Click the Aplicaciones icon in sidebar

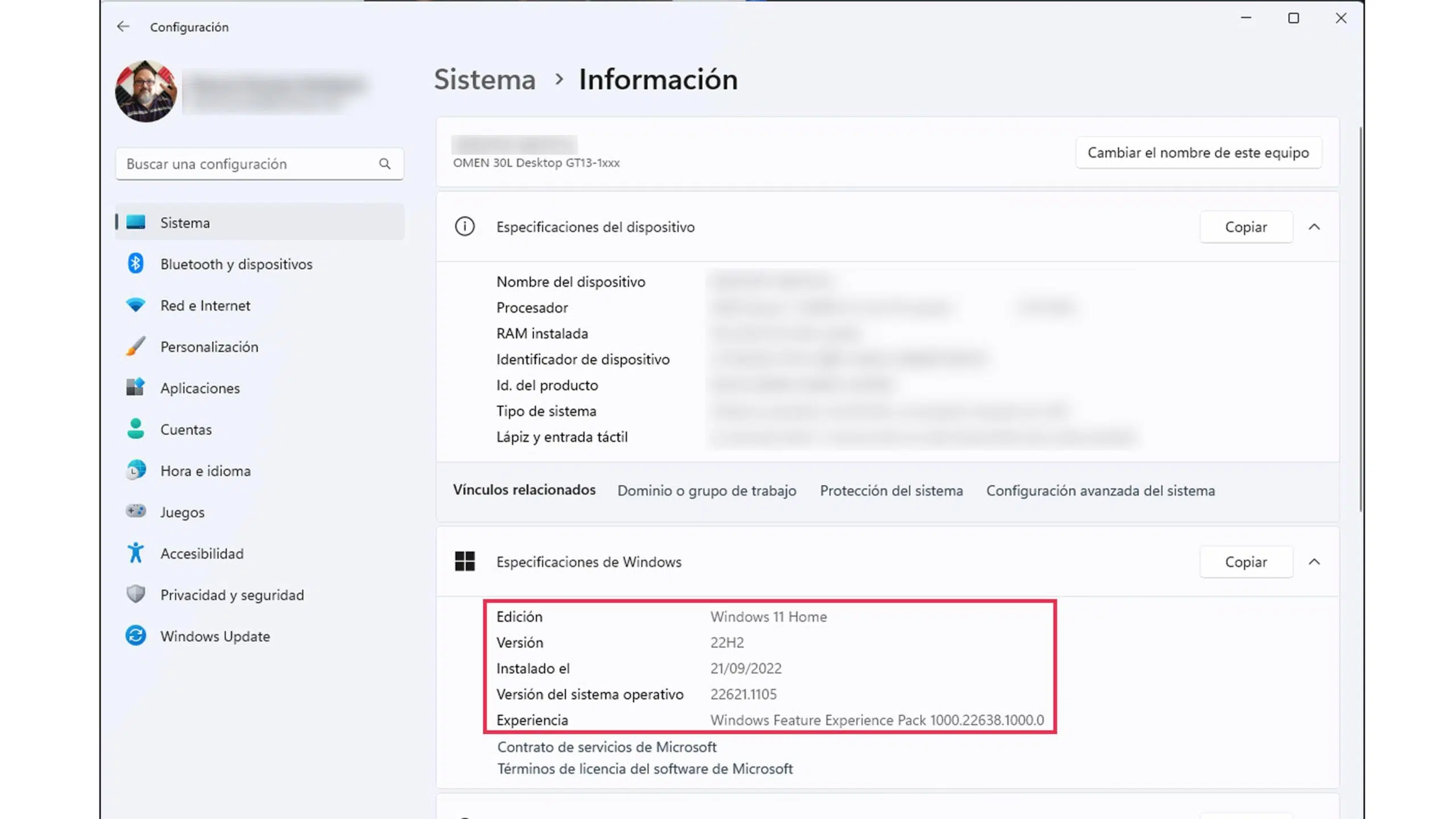click(135, 387)
